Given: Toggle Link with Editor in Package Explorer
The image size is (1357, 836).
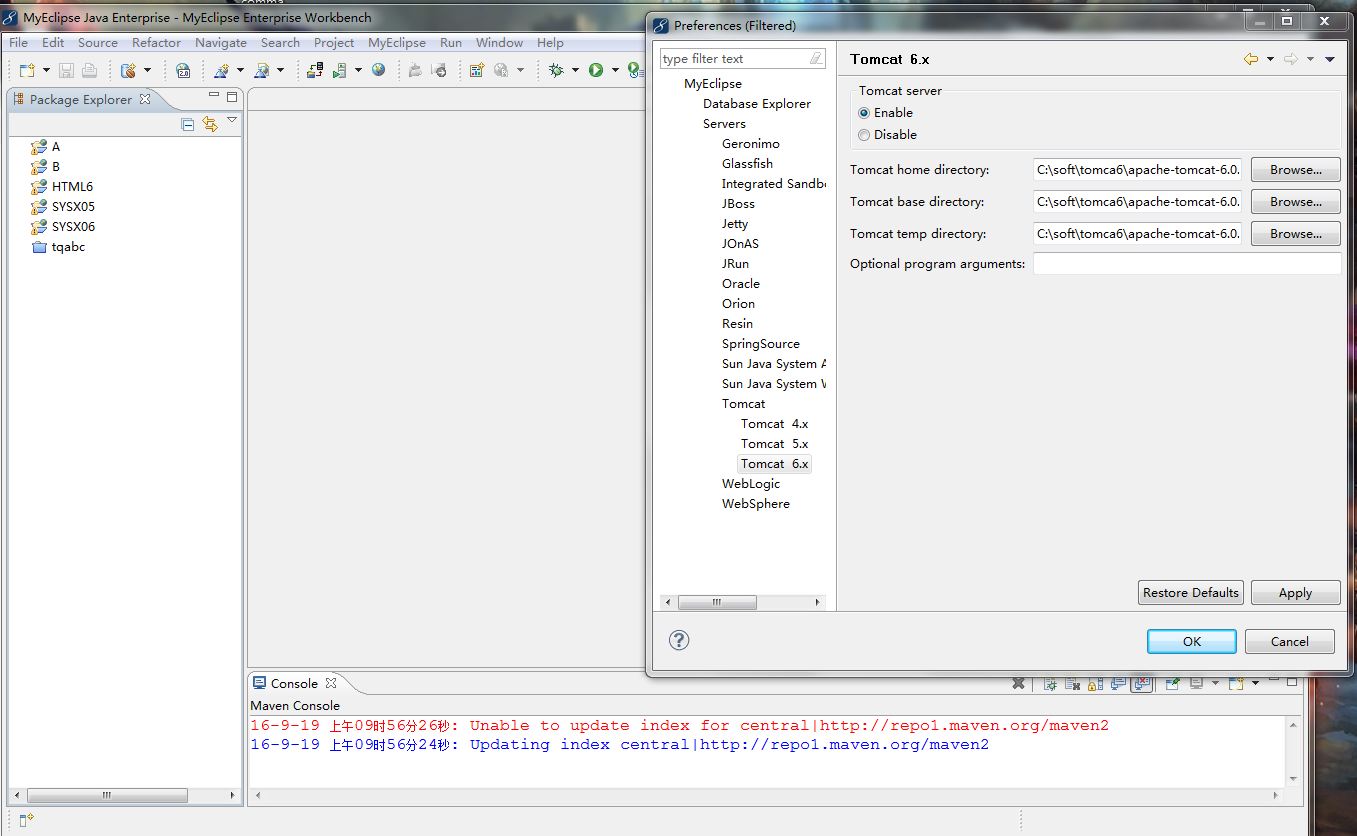Looking at the screenshot, I should pos(210,124).
